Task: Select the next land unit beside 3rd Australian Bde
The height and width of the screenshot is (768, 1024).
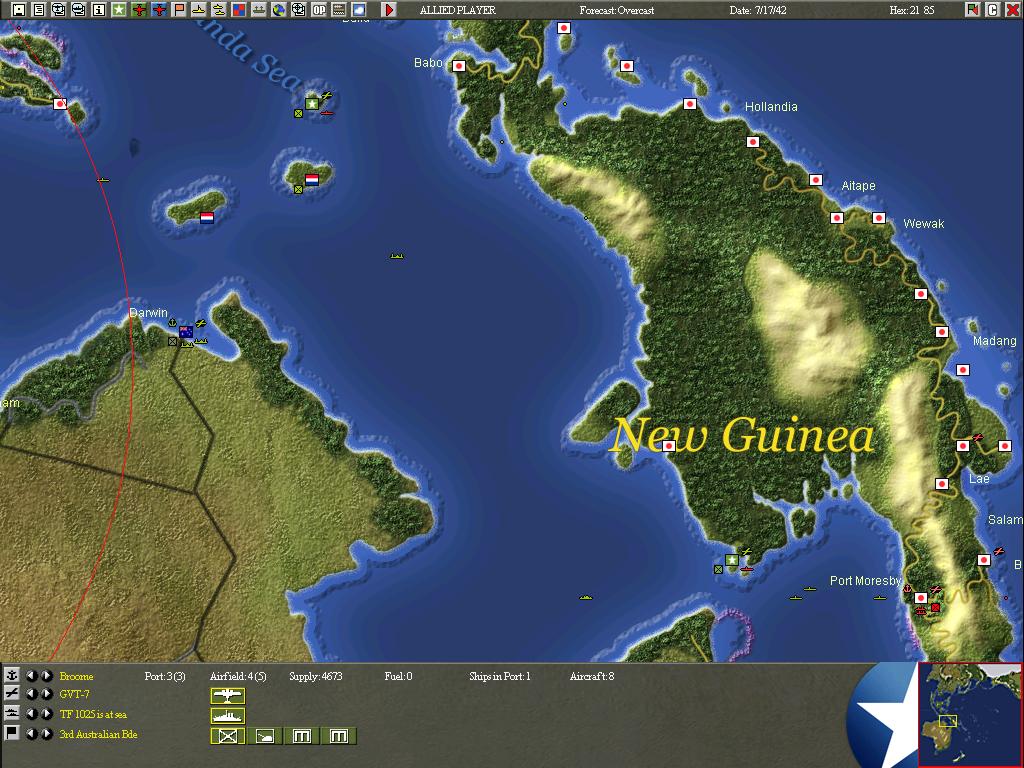Action: [x=46, y=733]
